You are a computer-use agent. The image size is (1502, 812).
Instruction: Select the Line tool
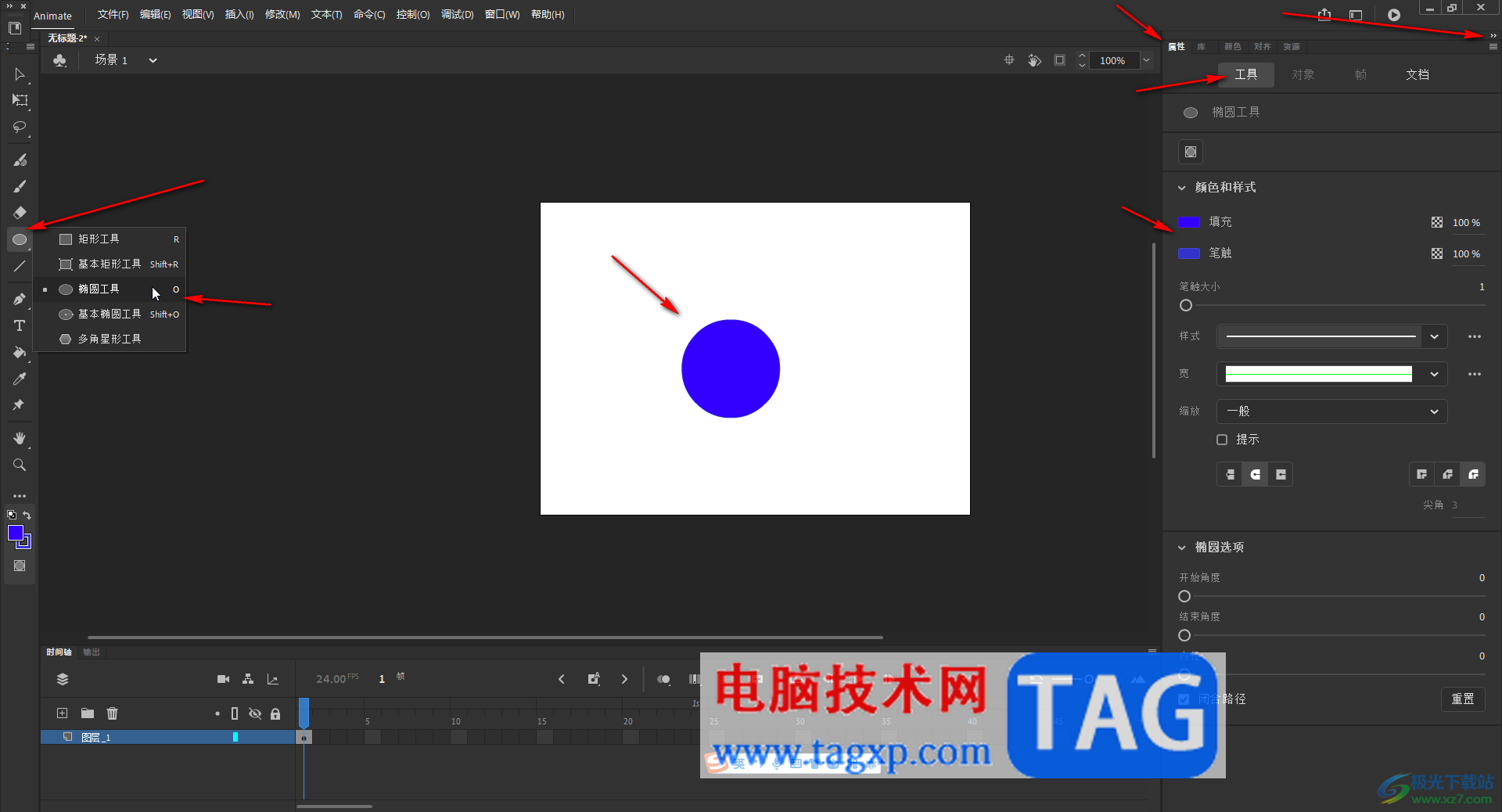20,266
